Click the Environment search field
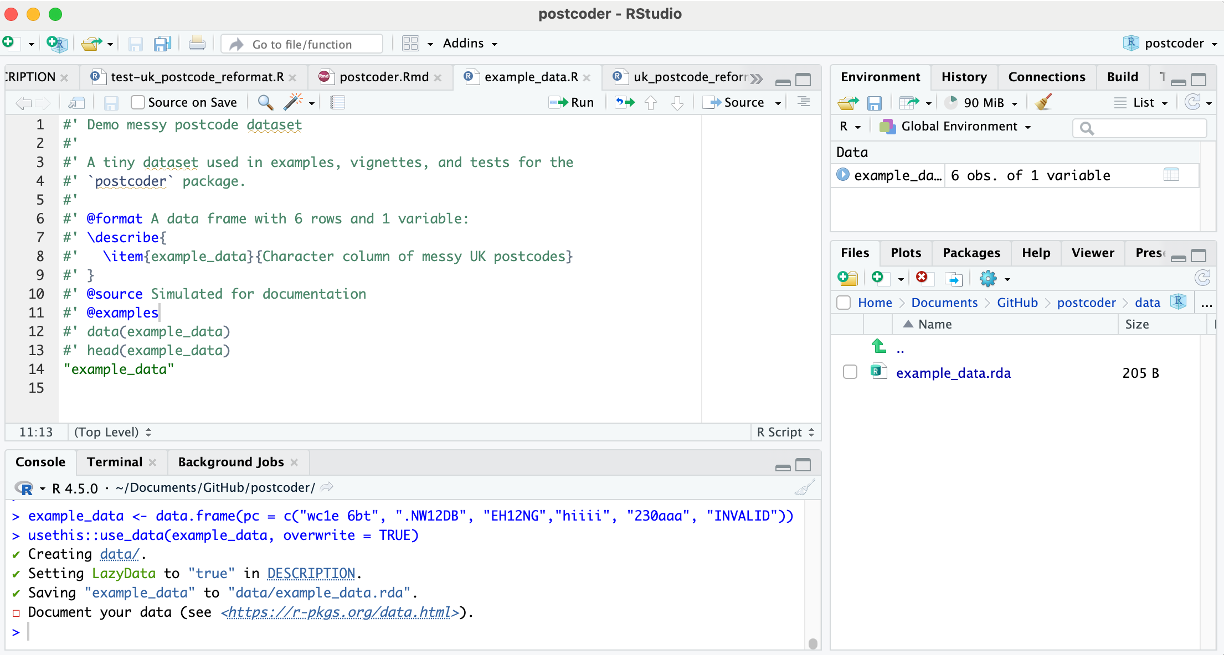The width and height of the screenshot is (1224, 656). [x=1139, y=128]
